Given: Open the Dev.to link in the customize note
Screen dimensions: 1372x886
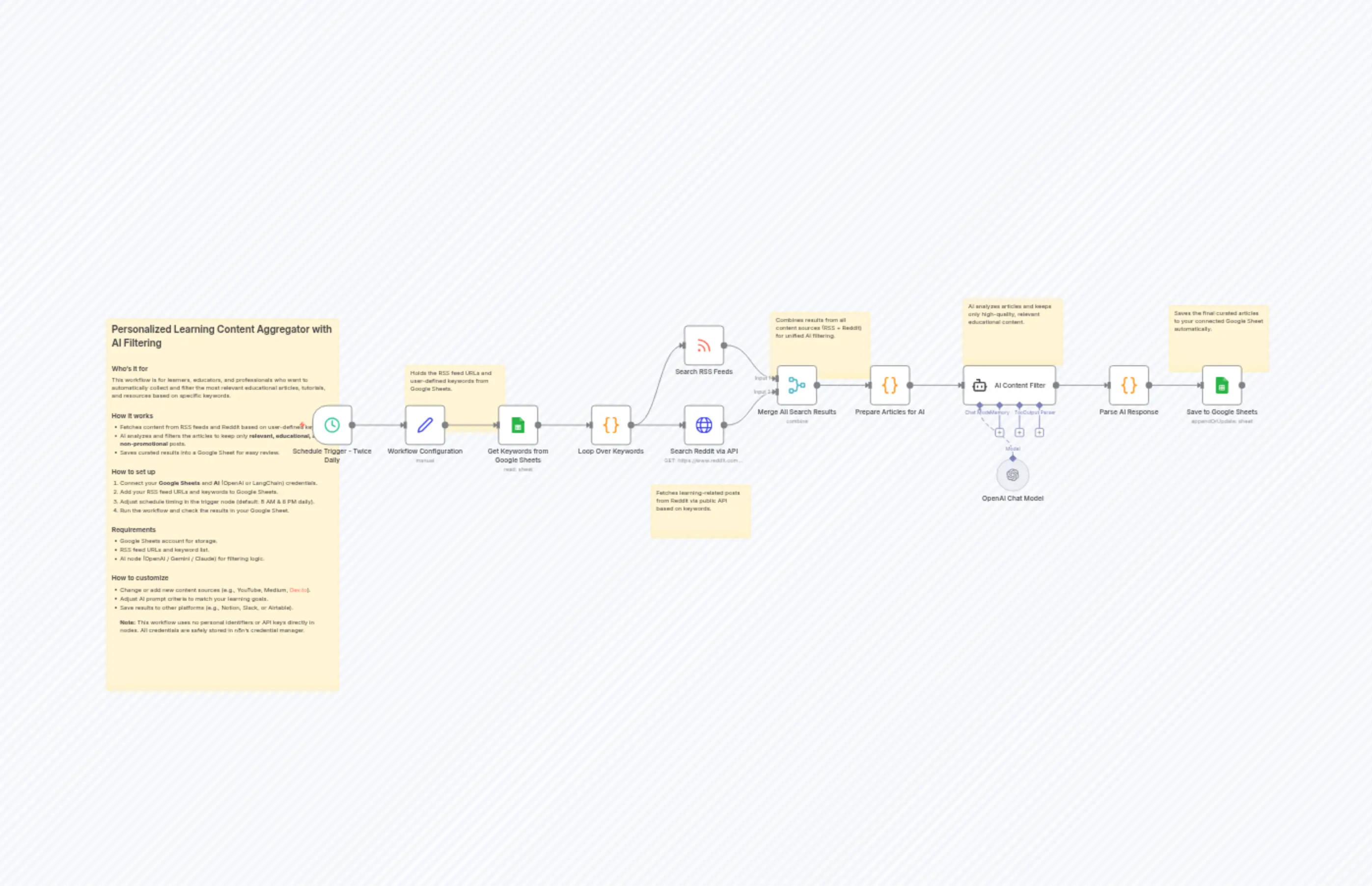Looking at the screenshot, I should pos(299,590).
